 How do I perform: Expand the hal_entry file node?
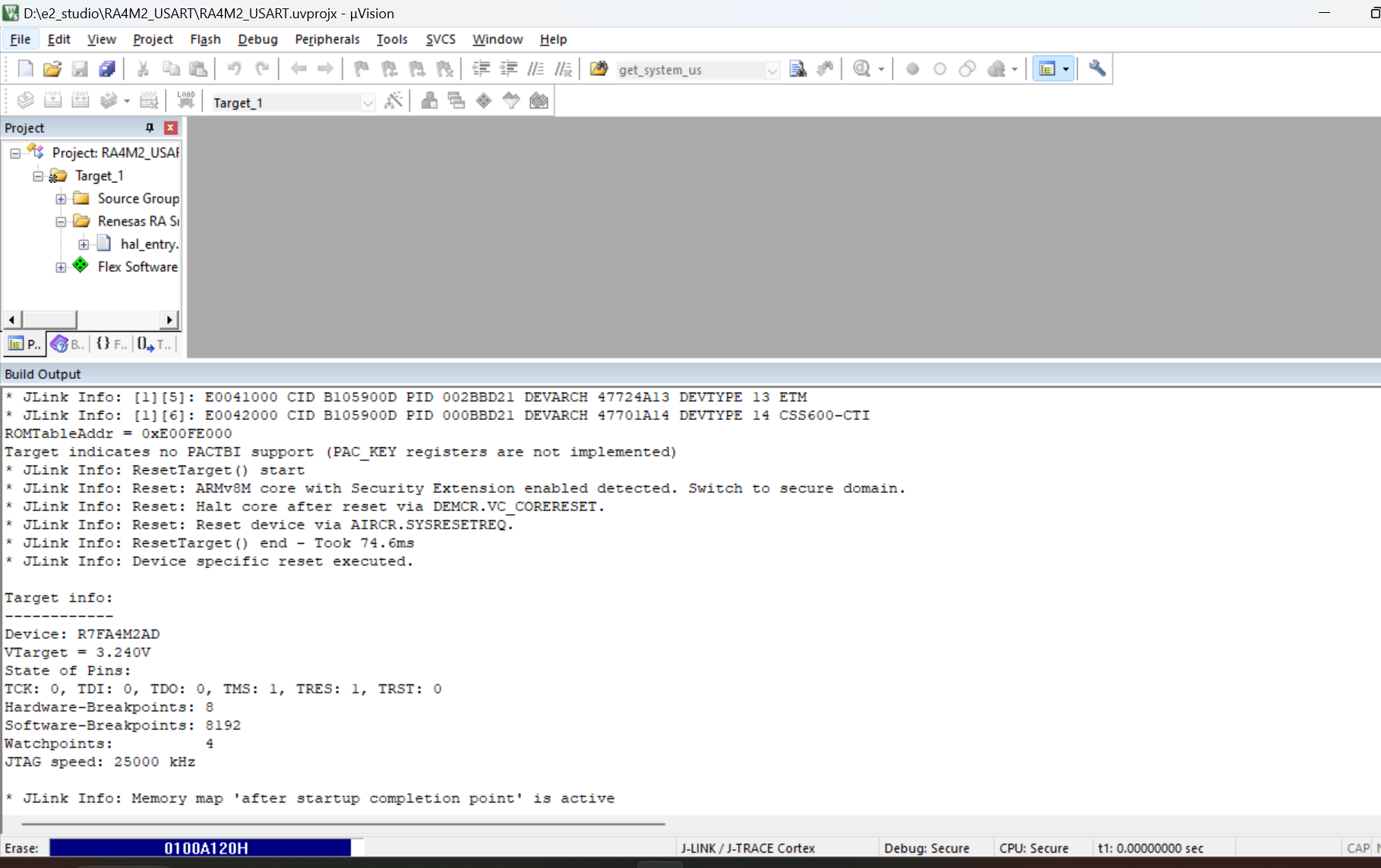(x=84, y=245)
